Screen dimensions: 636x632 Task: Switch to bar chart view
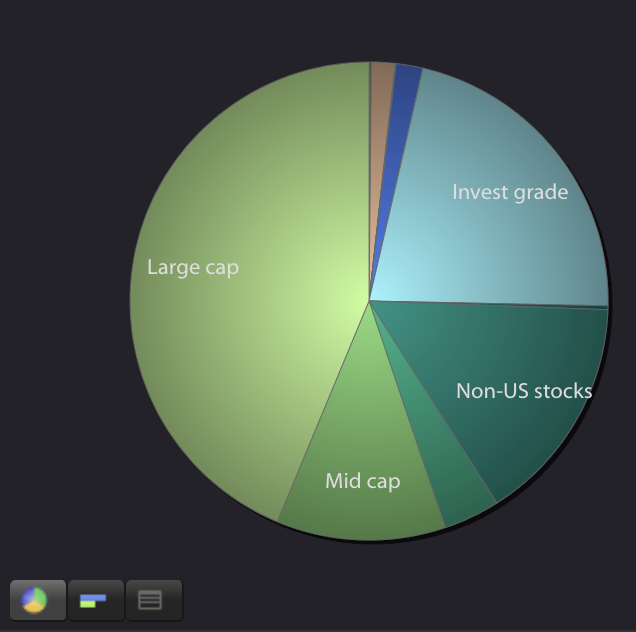click(96, 600)
